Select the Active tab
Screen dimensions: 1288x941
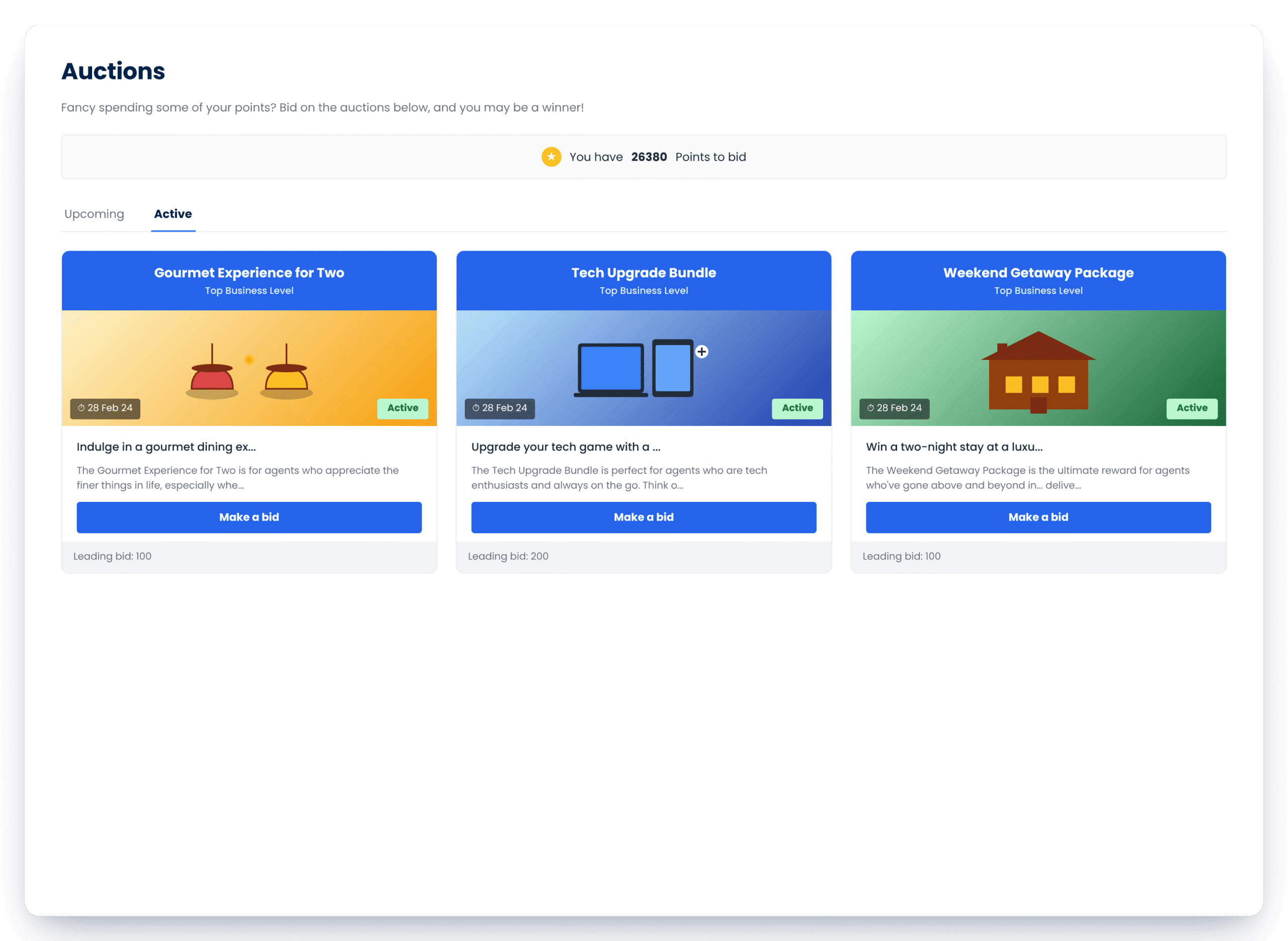point(173,214)
